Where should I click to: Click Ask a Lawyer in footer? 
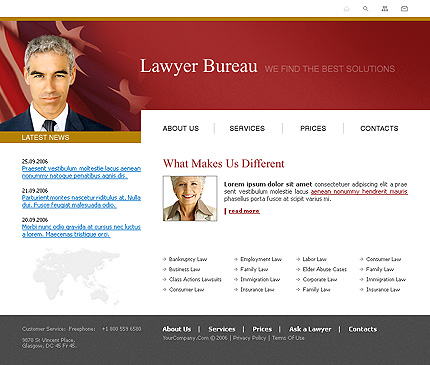tap(310, 329)
